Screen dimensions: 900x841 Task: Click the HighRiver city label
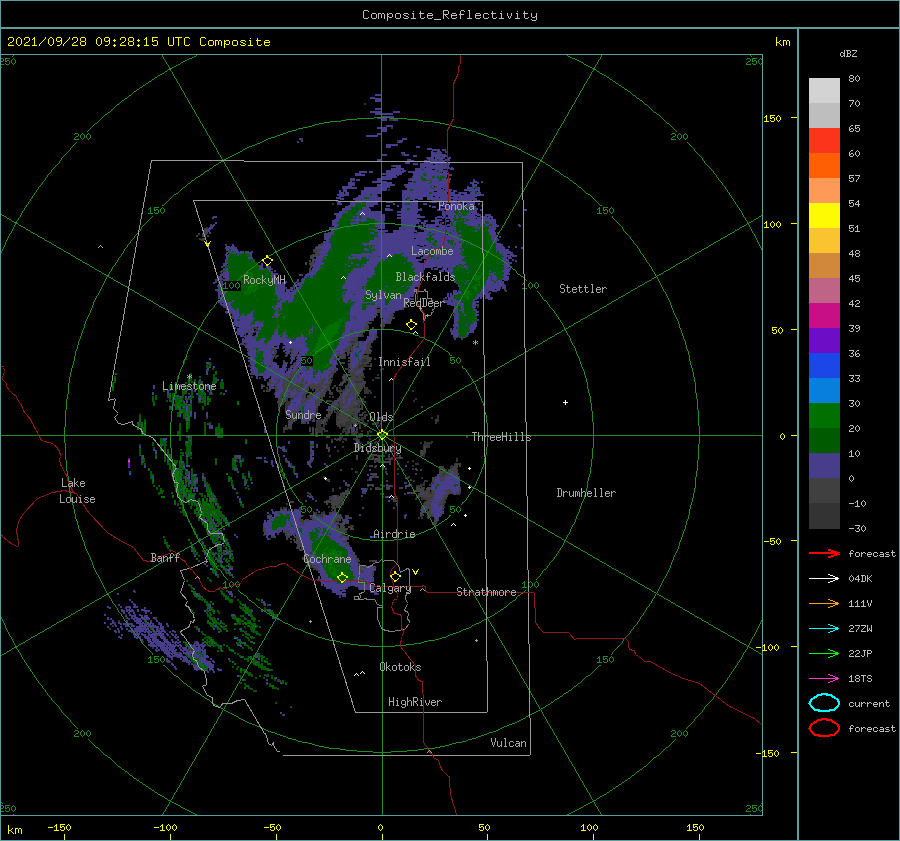415,702
